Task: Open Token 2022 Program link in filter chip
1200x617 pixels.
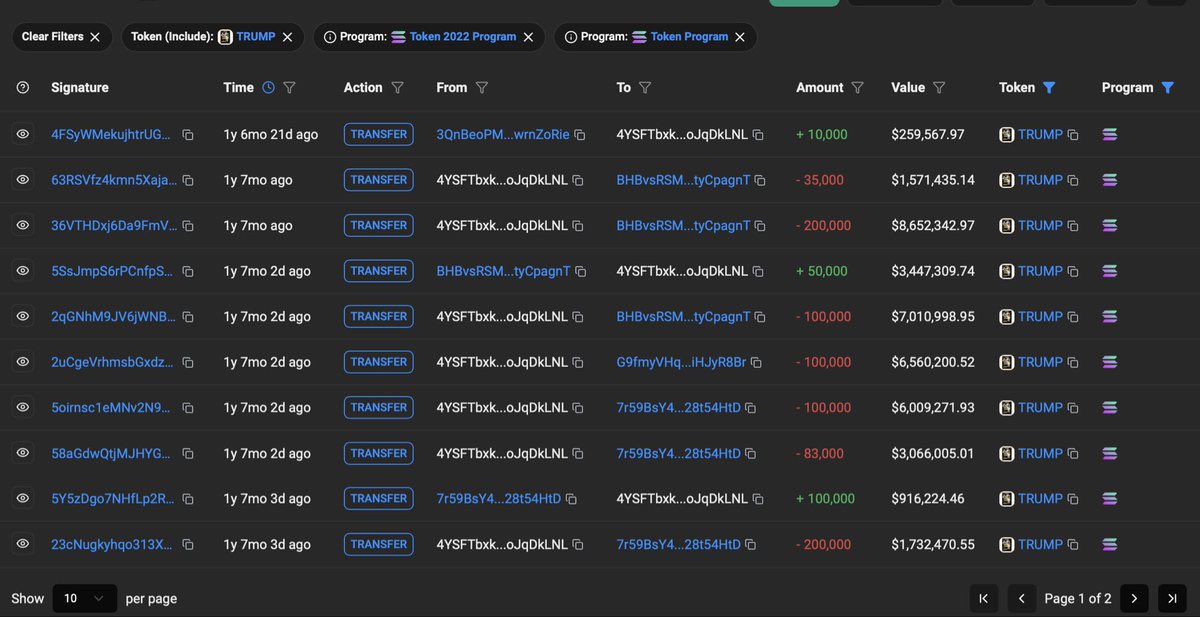Action: tap(463, 37)
